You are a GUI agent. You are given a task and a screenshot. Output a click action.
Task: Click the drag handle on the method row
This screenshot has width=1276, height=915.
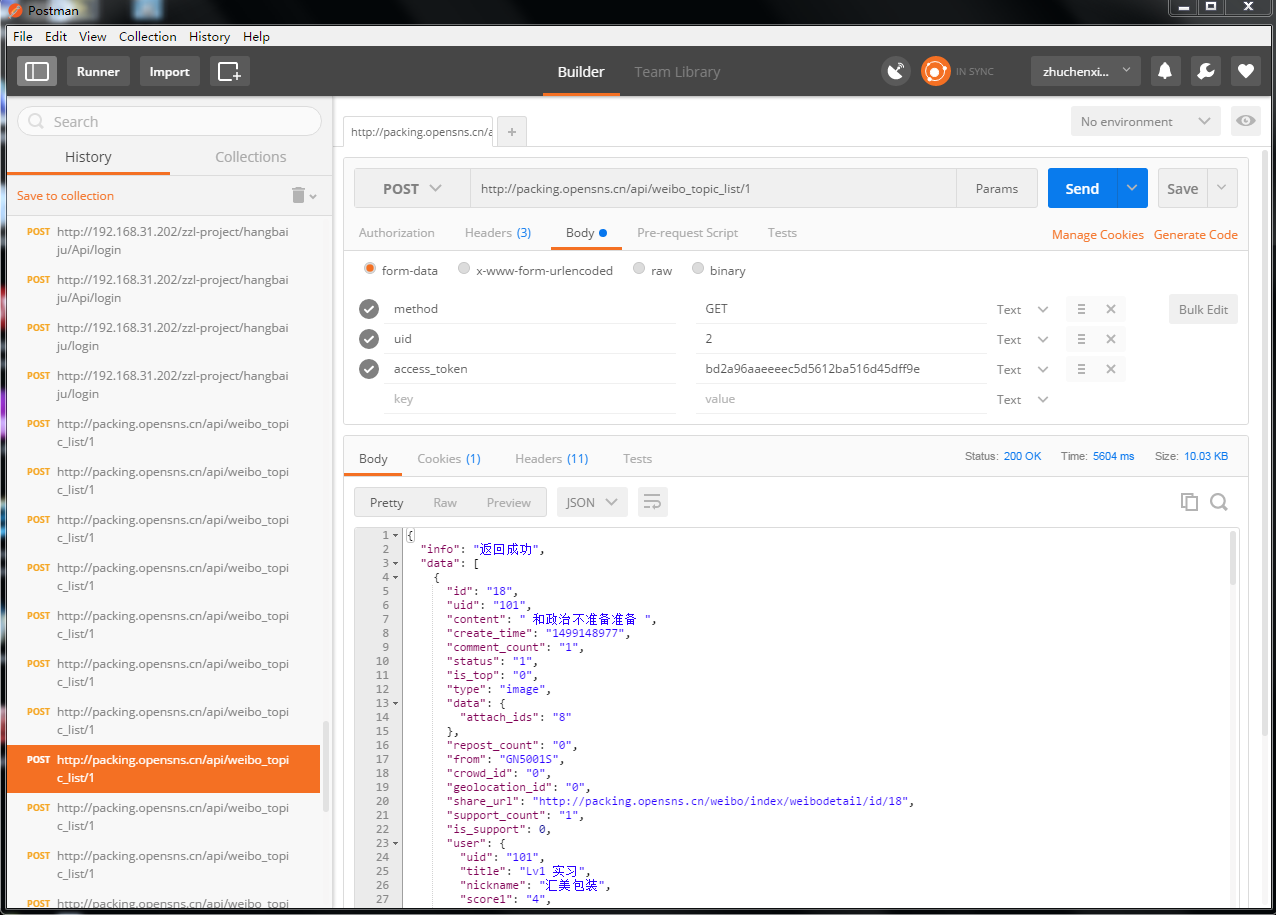(1081, 309)
